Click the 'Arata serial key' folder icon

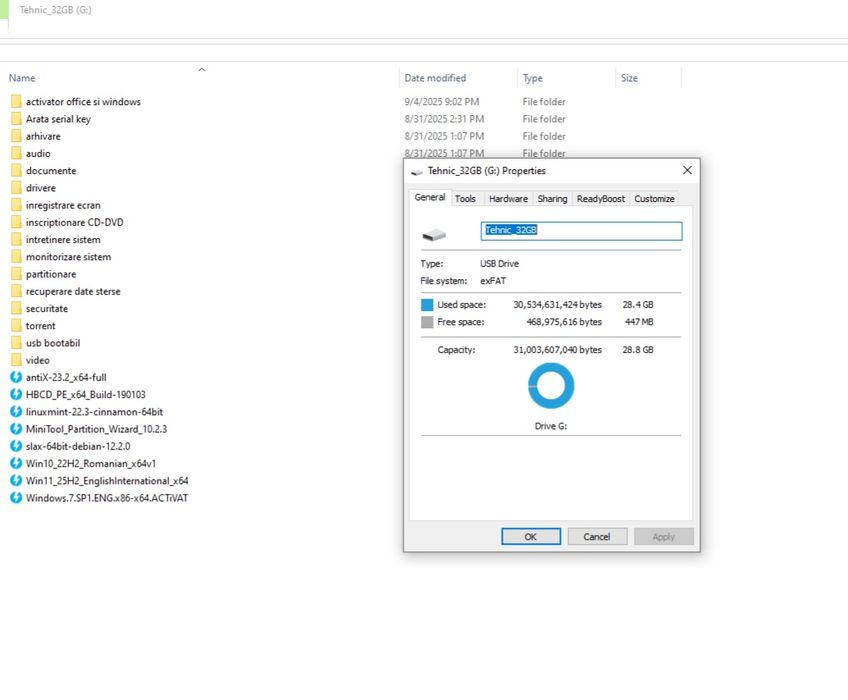16,119
